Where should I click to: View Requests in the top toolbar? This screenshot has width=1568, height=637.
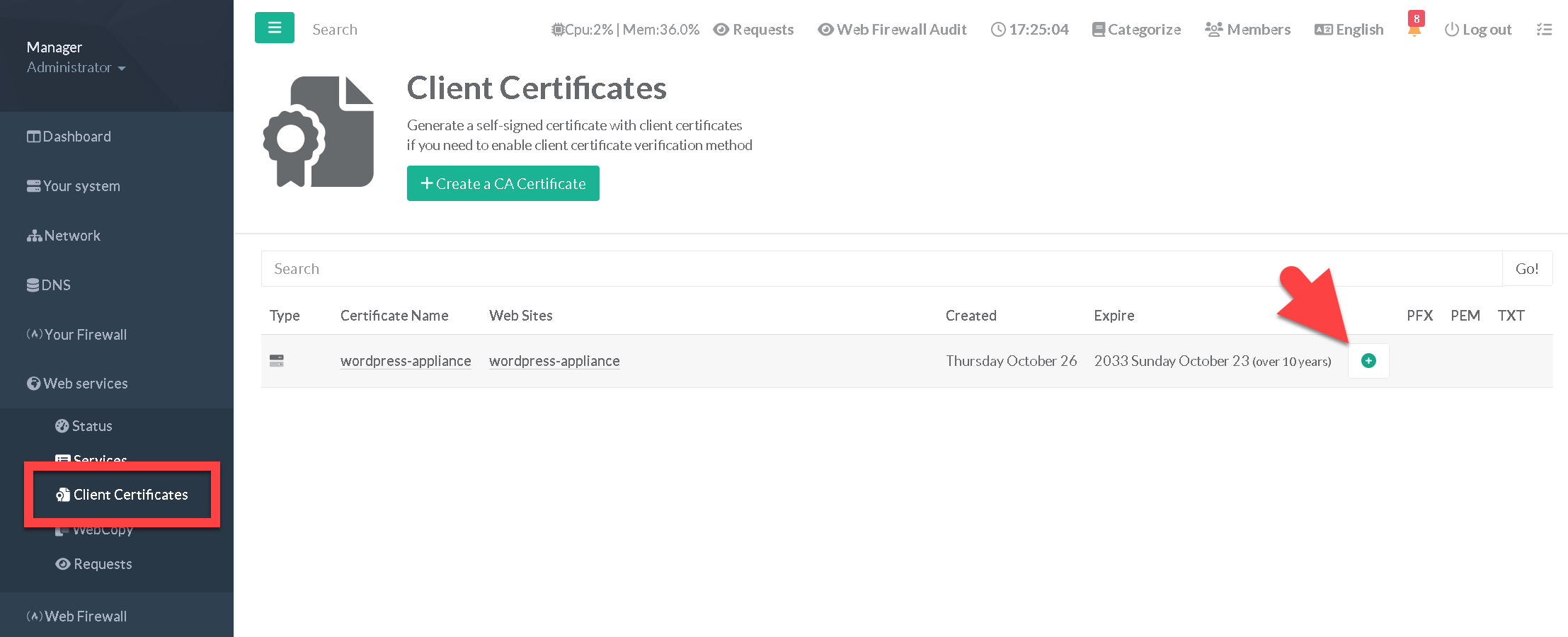[x=753, y=30]
